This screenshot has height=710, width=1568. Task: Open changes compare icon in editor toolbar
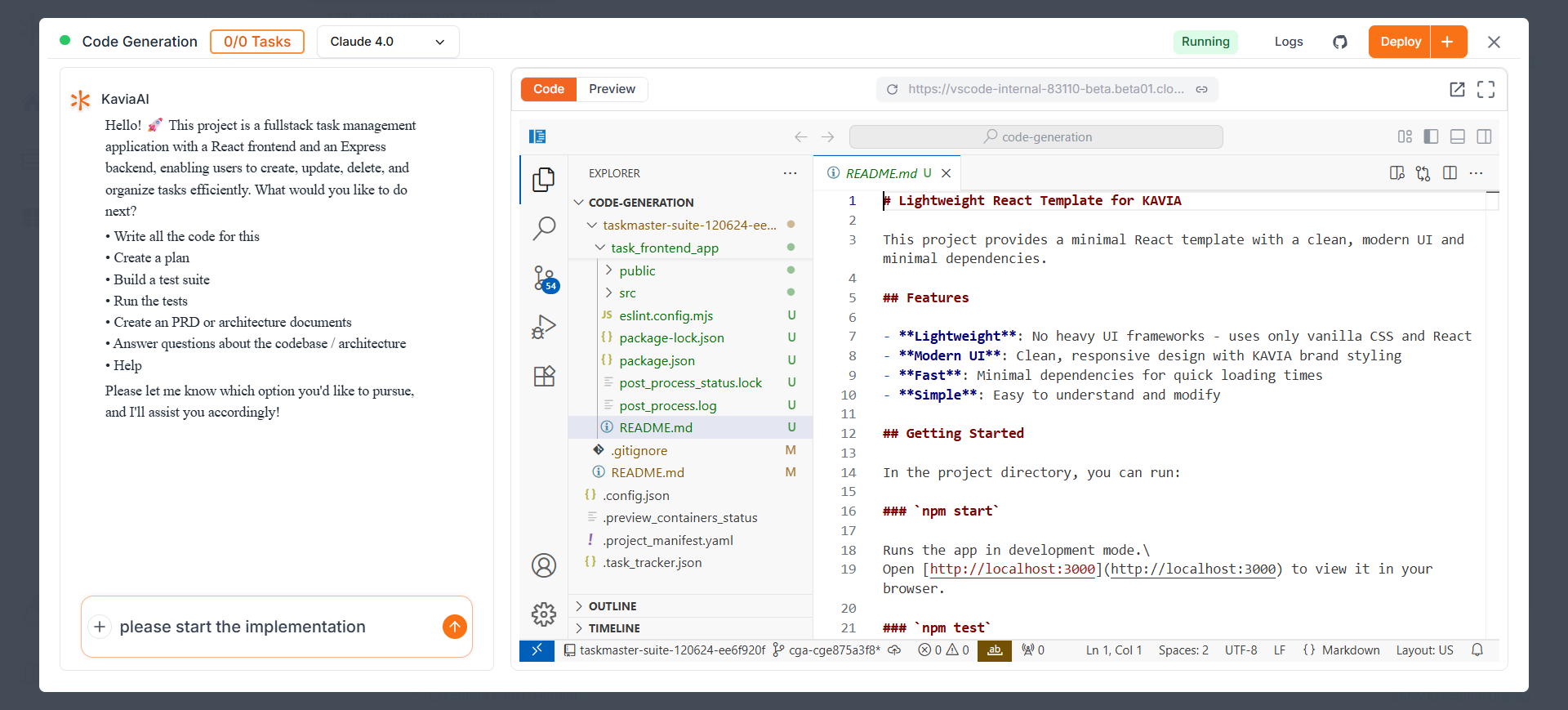[x=1423, y=173]
